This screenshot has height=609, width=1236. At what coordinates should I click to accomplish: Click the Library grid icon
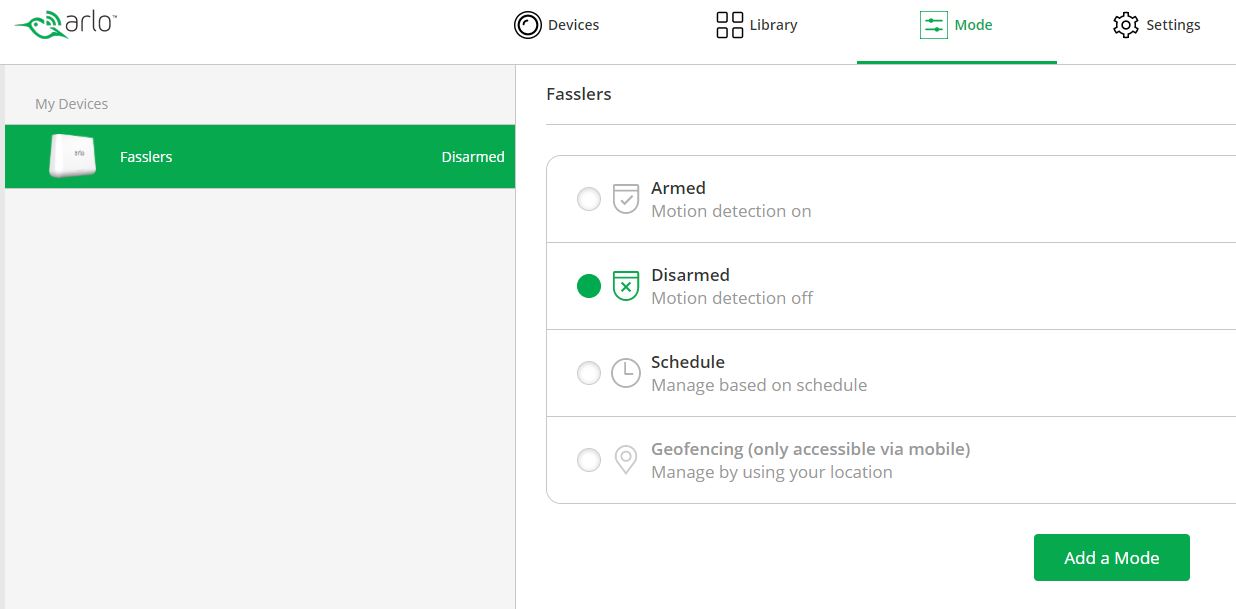[730, 25]
